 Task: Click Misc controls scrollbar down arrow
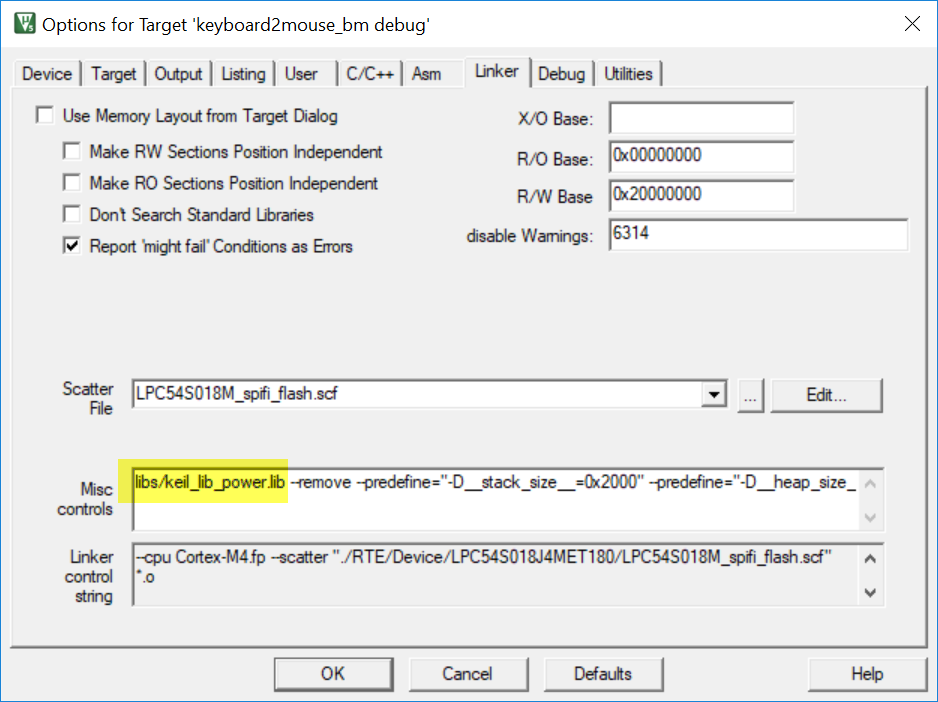(x=870, y=517)
